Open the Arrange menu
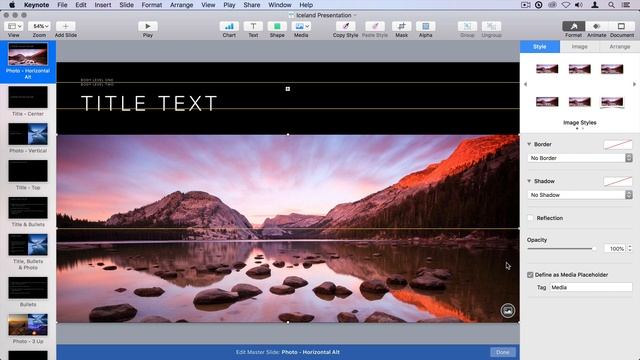Image resolution: width=640 pixels, height=360 pixels. click(x=181, y=5)
